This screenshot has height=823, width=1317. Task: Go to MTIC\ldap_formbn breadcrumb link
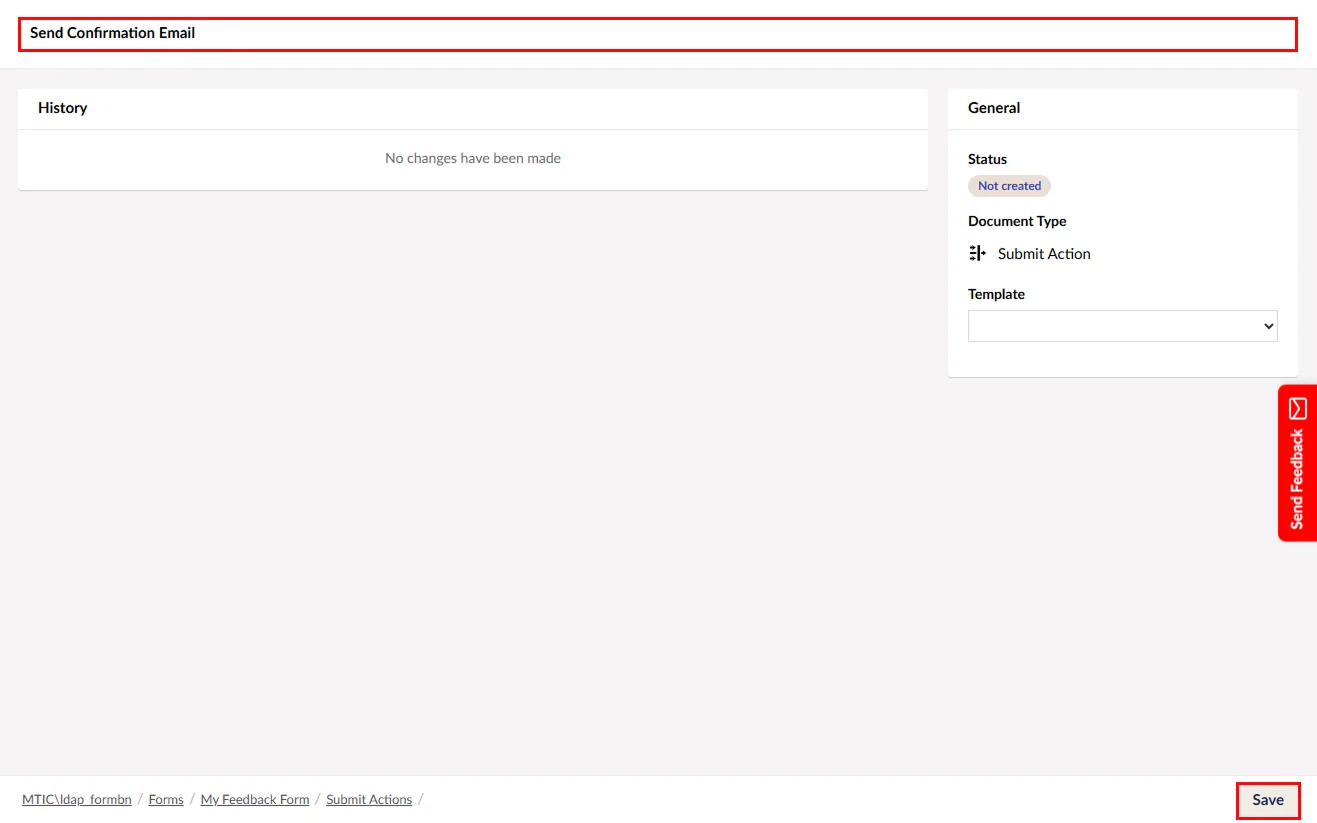(77, 800)
